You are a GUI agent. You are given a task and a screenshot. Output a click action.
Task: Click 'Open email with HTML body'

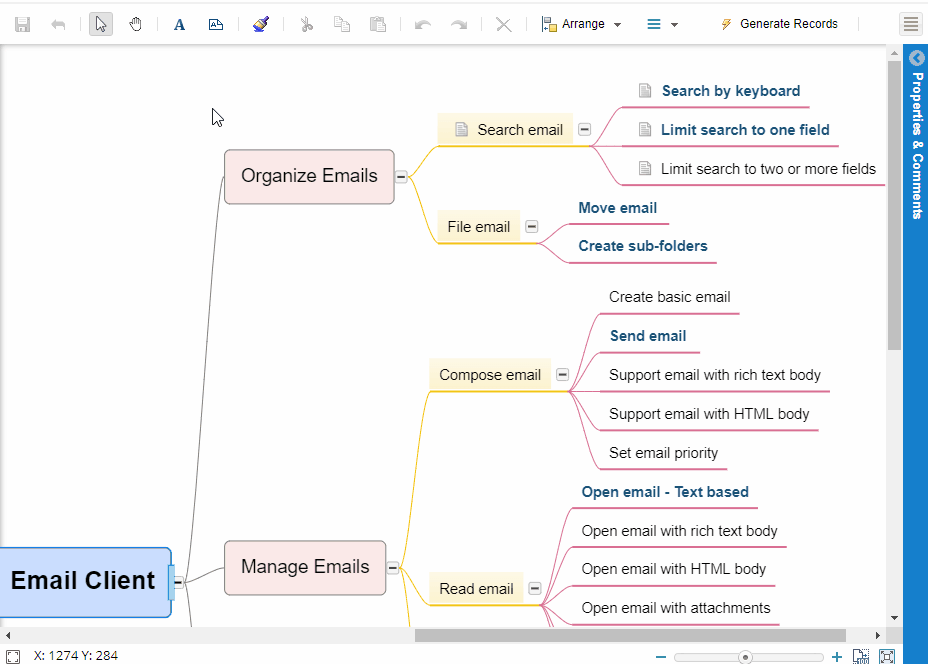(x=674, y=569)
